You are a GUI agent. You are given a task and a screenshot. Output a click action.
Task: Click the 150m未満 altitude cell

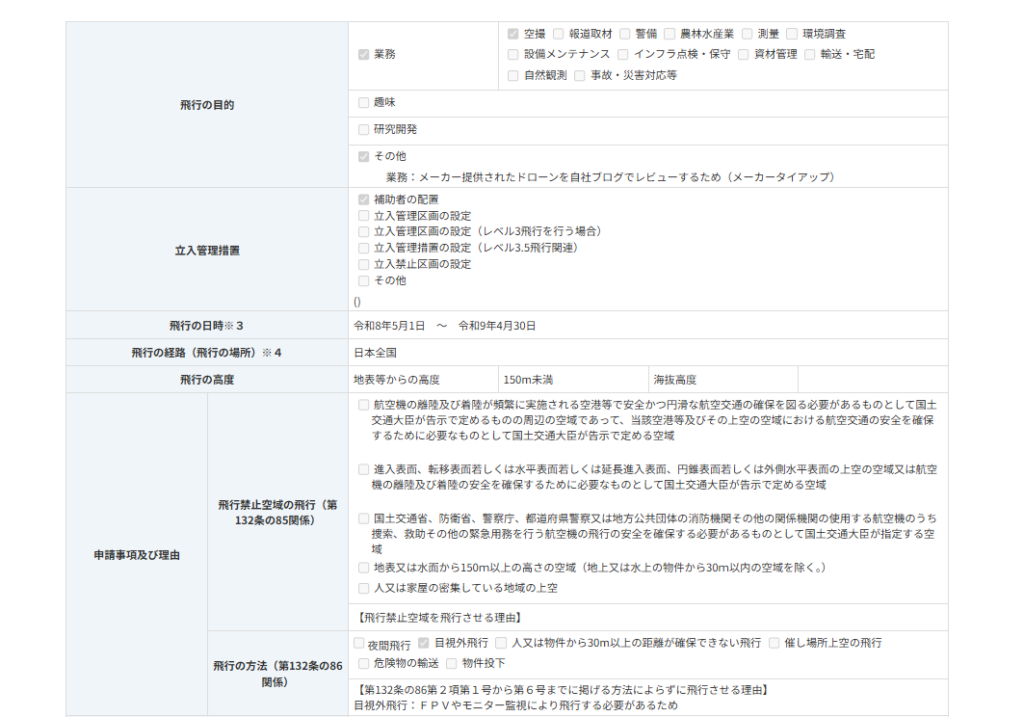point(572,380)
